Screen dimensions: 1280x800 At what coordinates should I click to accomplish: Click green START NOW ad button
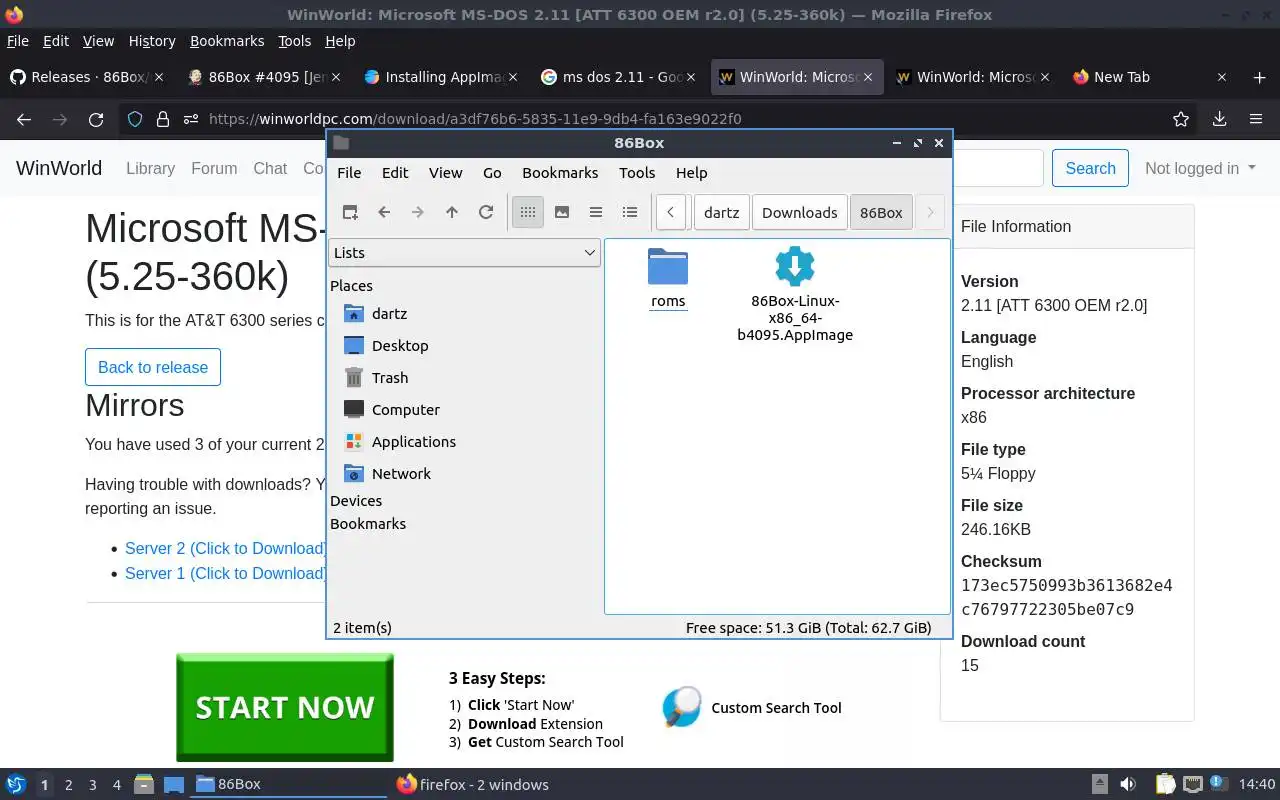(285, 707)
